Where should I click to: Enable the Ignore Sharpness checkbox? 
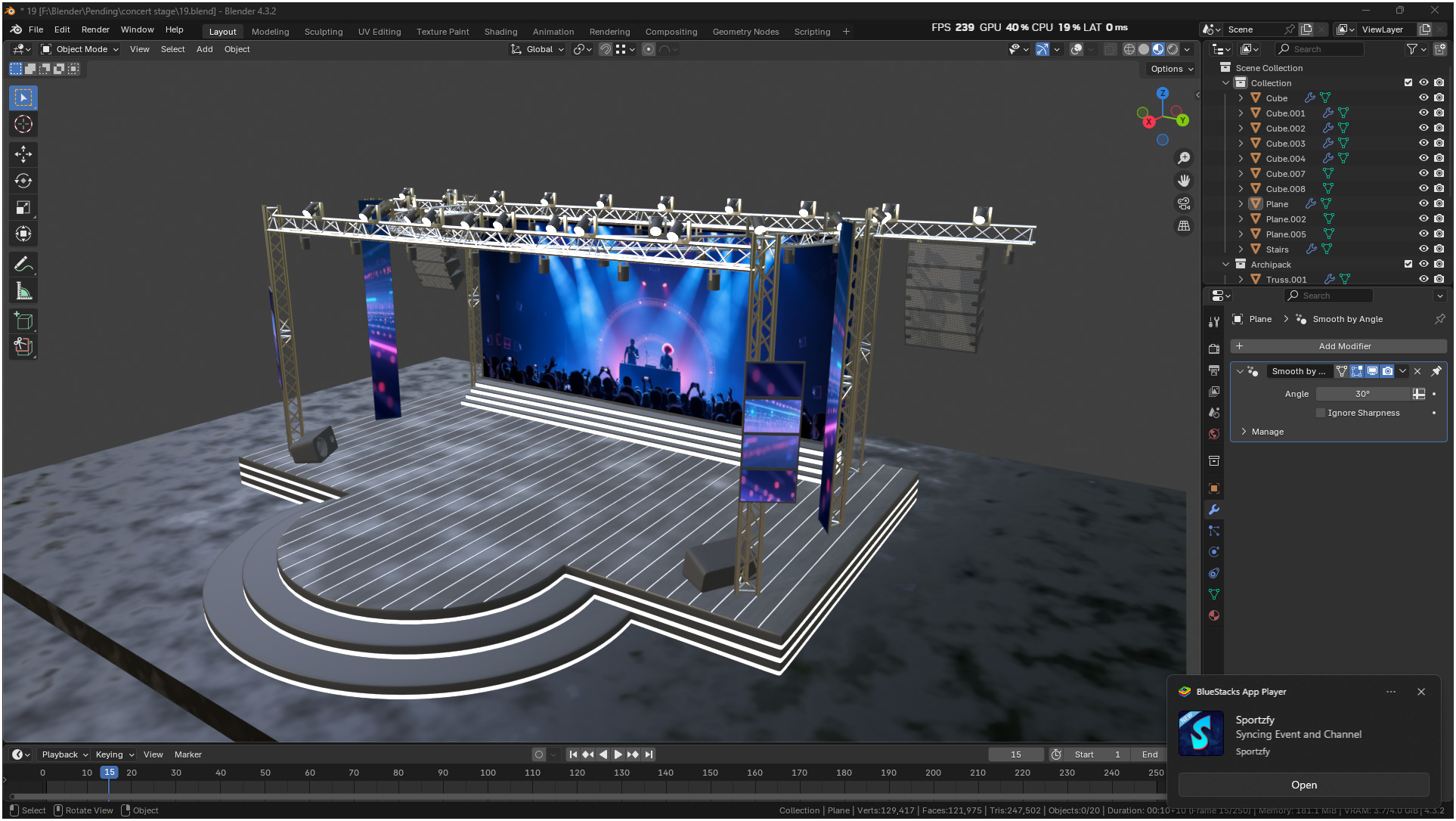[x=1321, y=413]
